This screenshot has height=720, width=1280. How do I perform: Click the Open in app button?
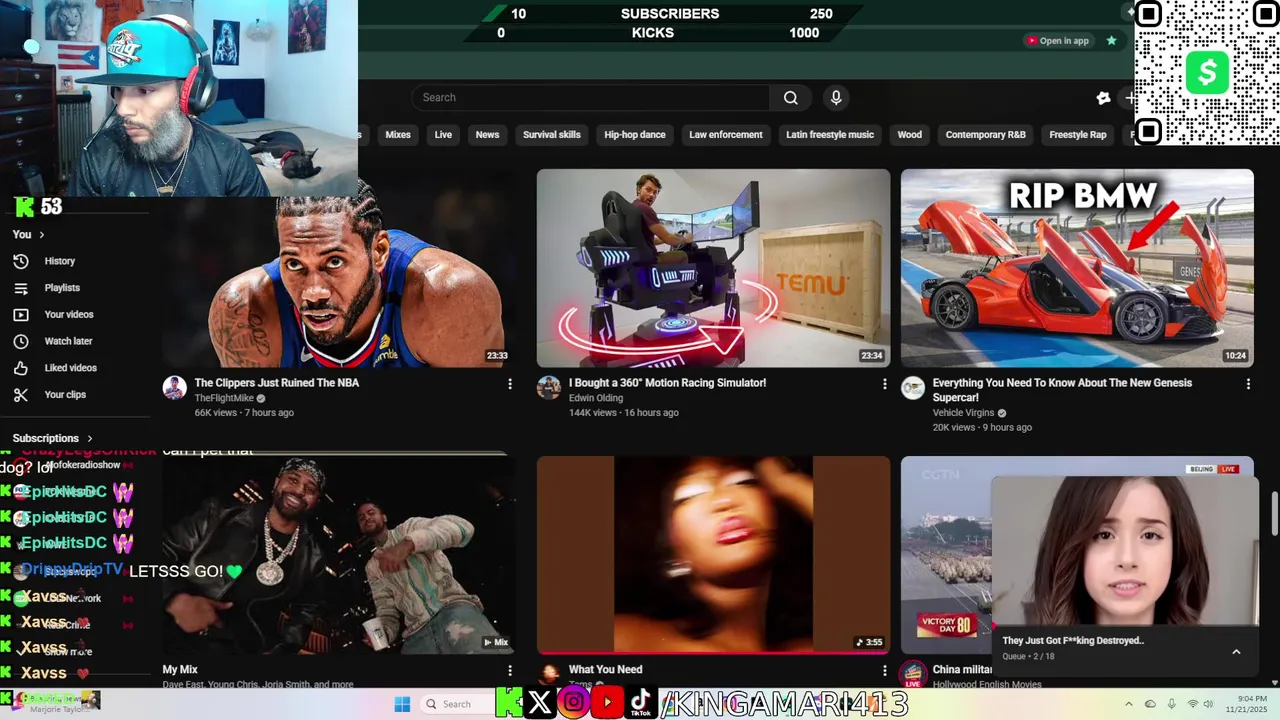[x=1057, y=41]
